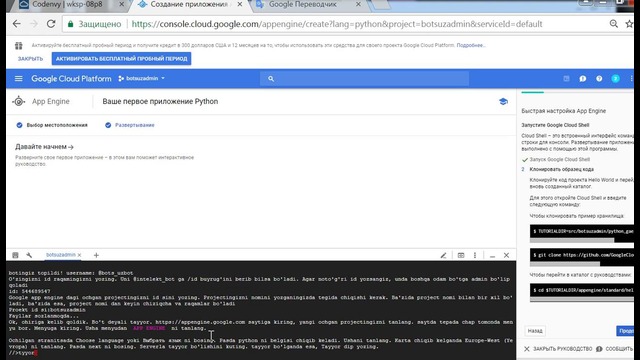
Task: Open Cloud Shell three-dot more menu
Action: pyautogui.click(x=475, y=256)
